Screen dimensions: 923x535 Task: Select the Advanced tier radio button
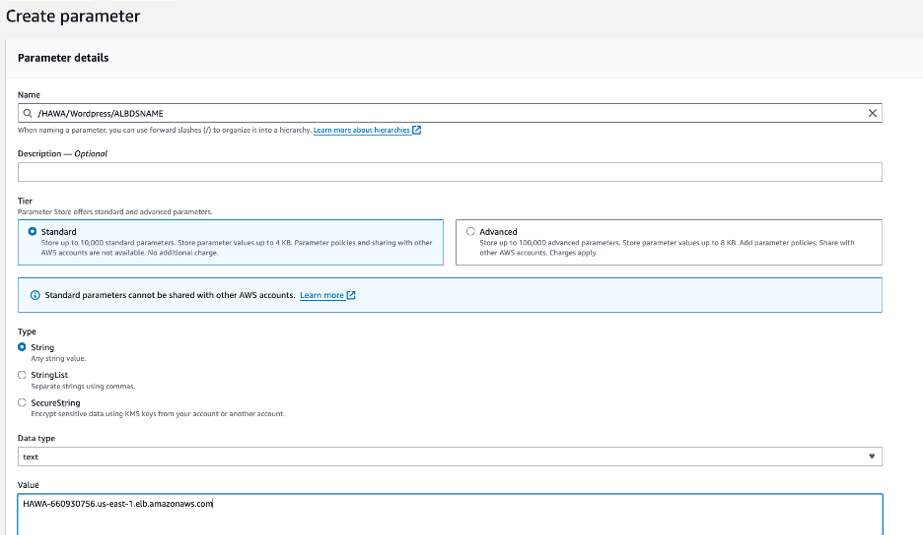(470, 231)
